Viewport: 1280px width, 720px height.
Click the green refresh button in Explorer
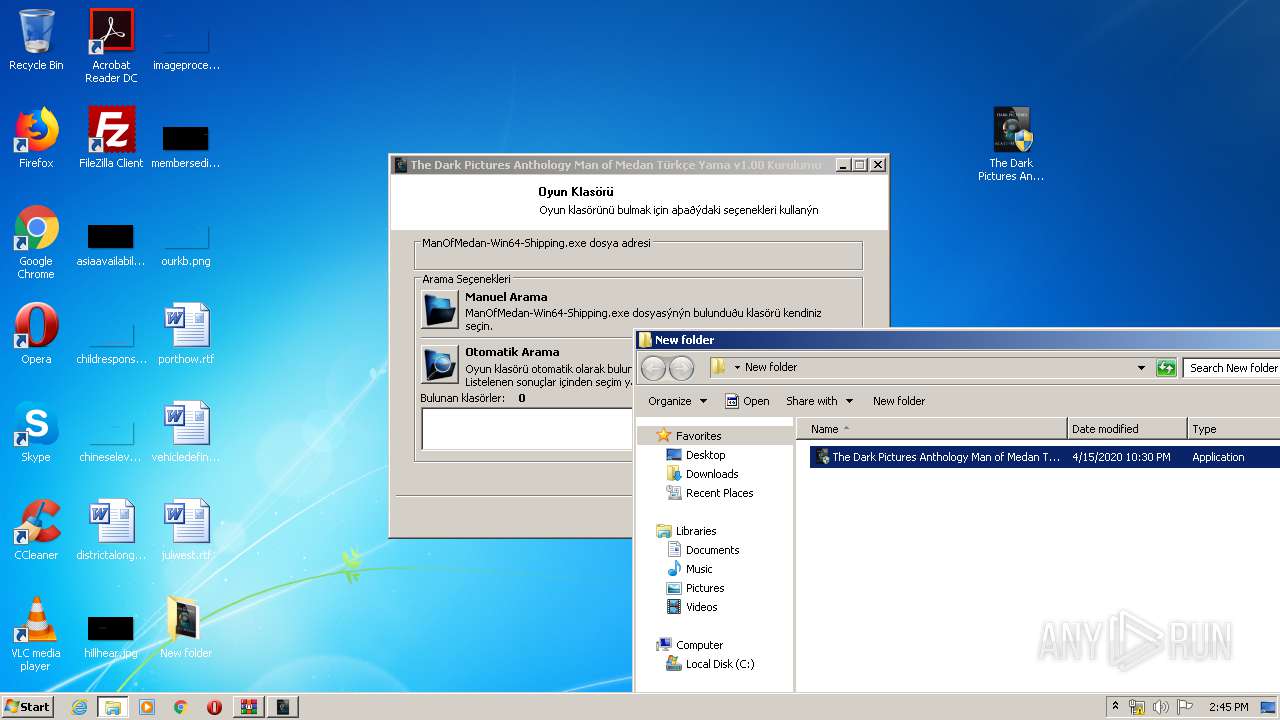pos(1165,368)
